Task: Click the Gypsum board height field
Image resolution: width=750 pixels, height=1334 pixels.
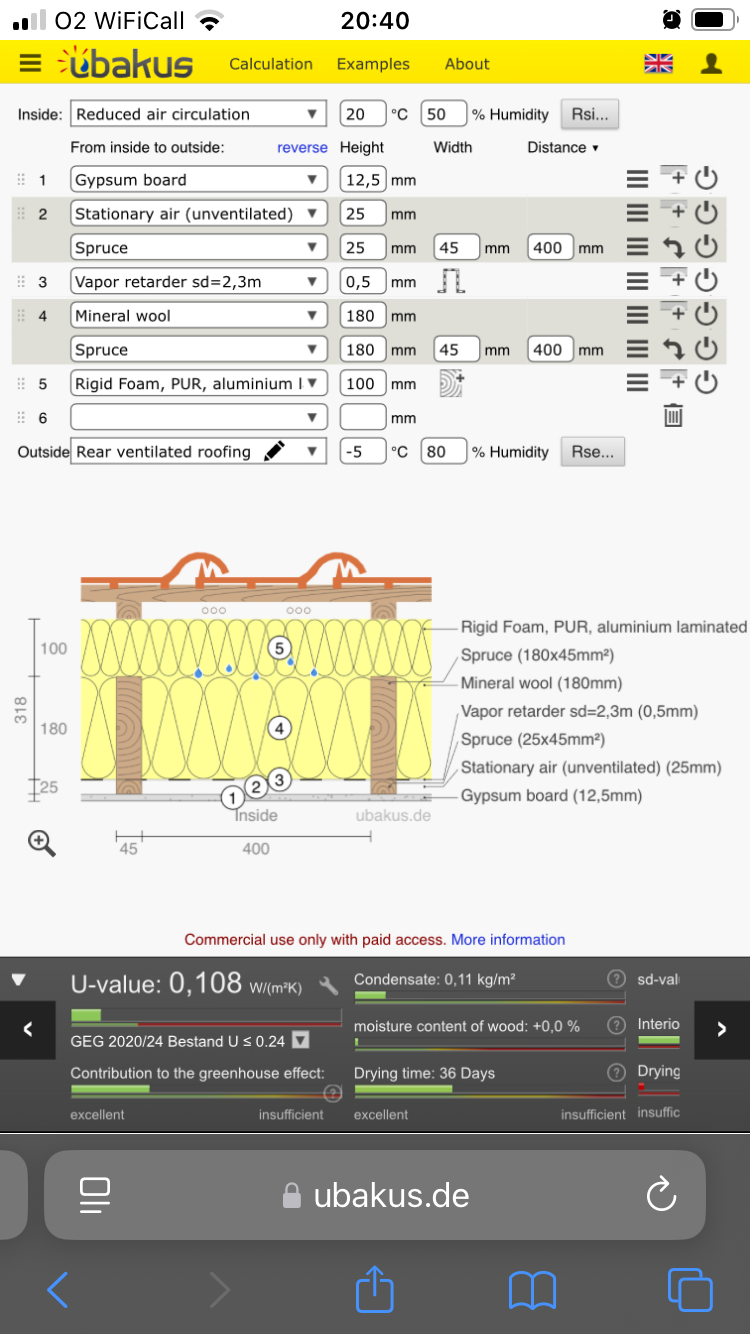Action: tap(362, 180)
